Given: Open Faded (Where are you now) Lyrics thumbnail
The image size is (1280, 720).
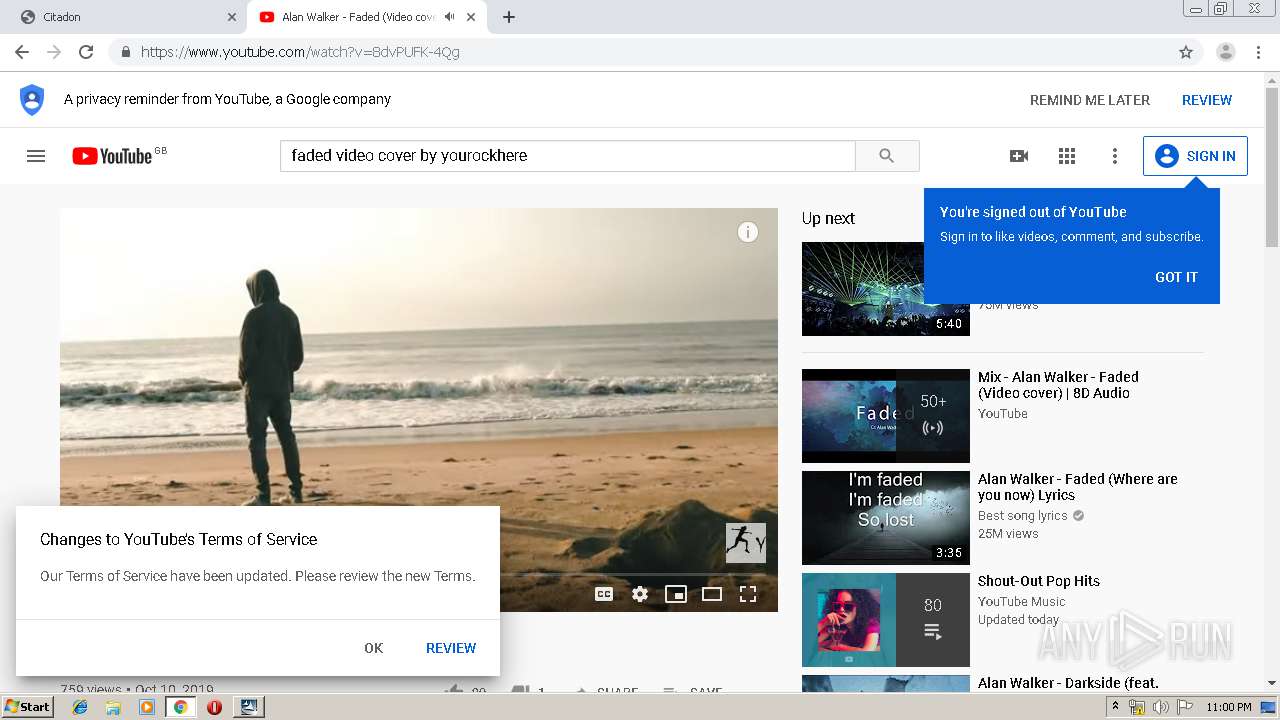Looking at the screenshot, I should [x=886, y=518].
